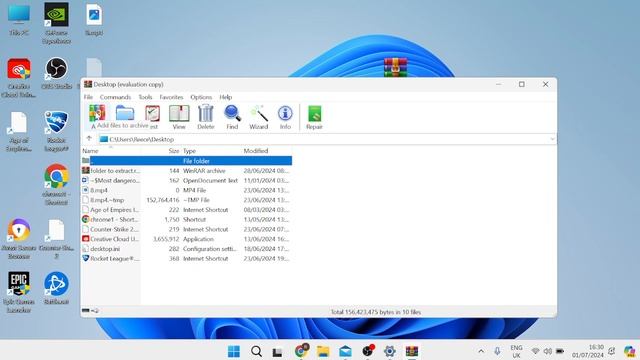
Task: Sort by the Size column header
Action: pos(174,151)
